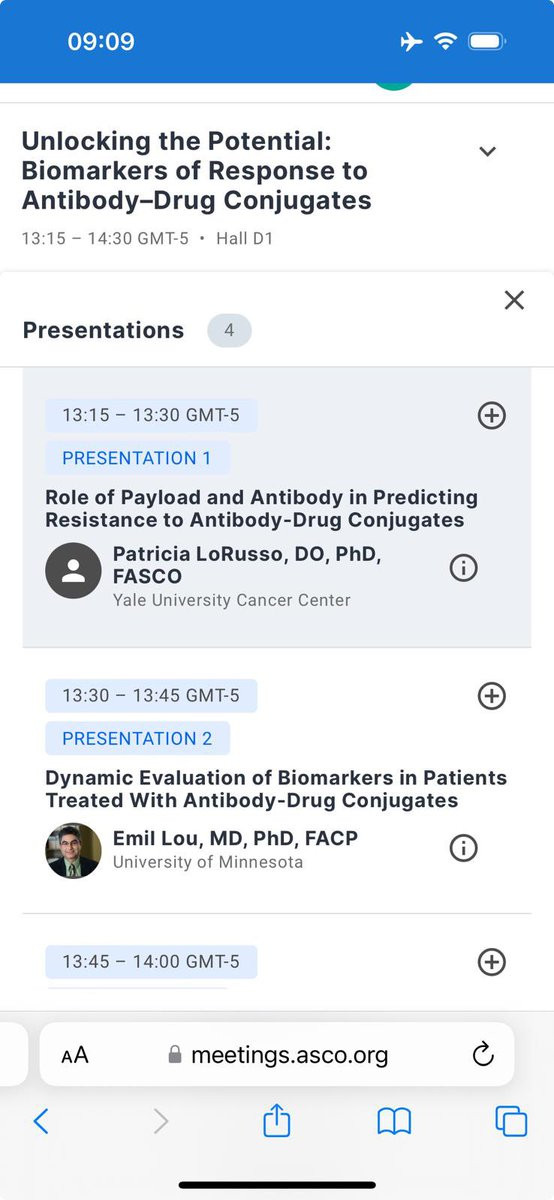Reload the meetings.asco.org page
This screenshot has height=1200, width=554.
click(483, 1054)
